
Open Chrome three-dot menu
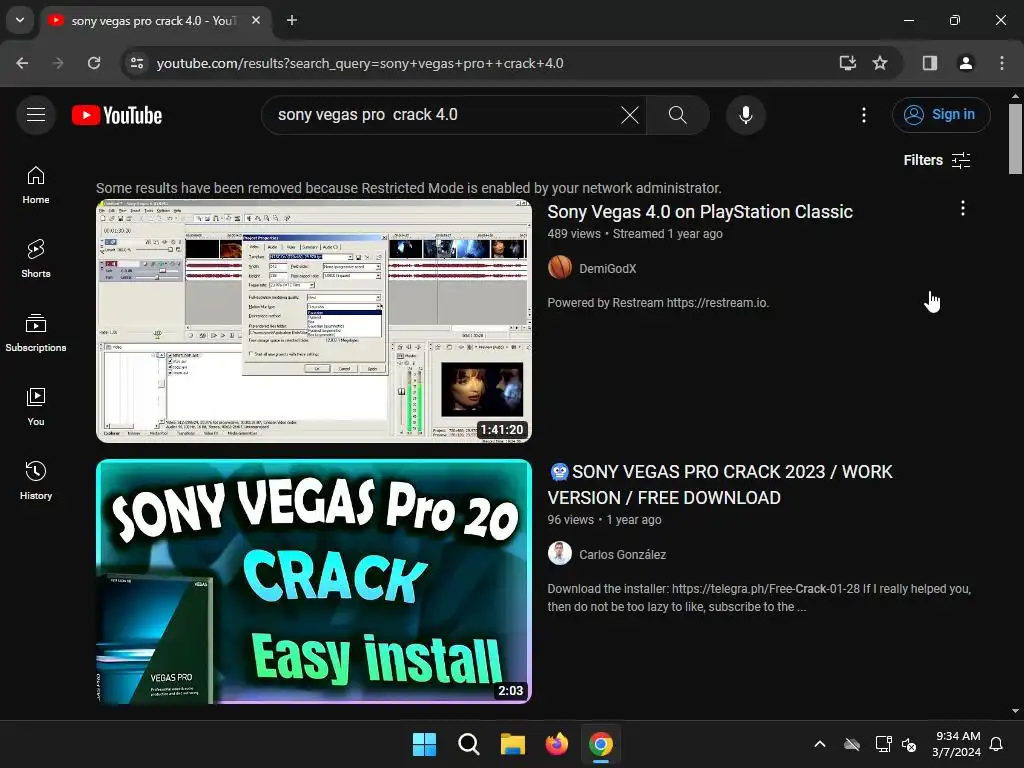[x=1002, y=63]
